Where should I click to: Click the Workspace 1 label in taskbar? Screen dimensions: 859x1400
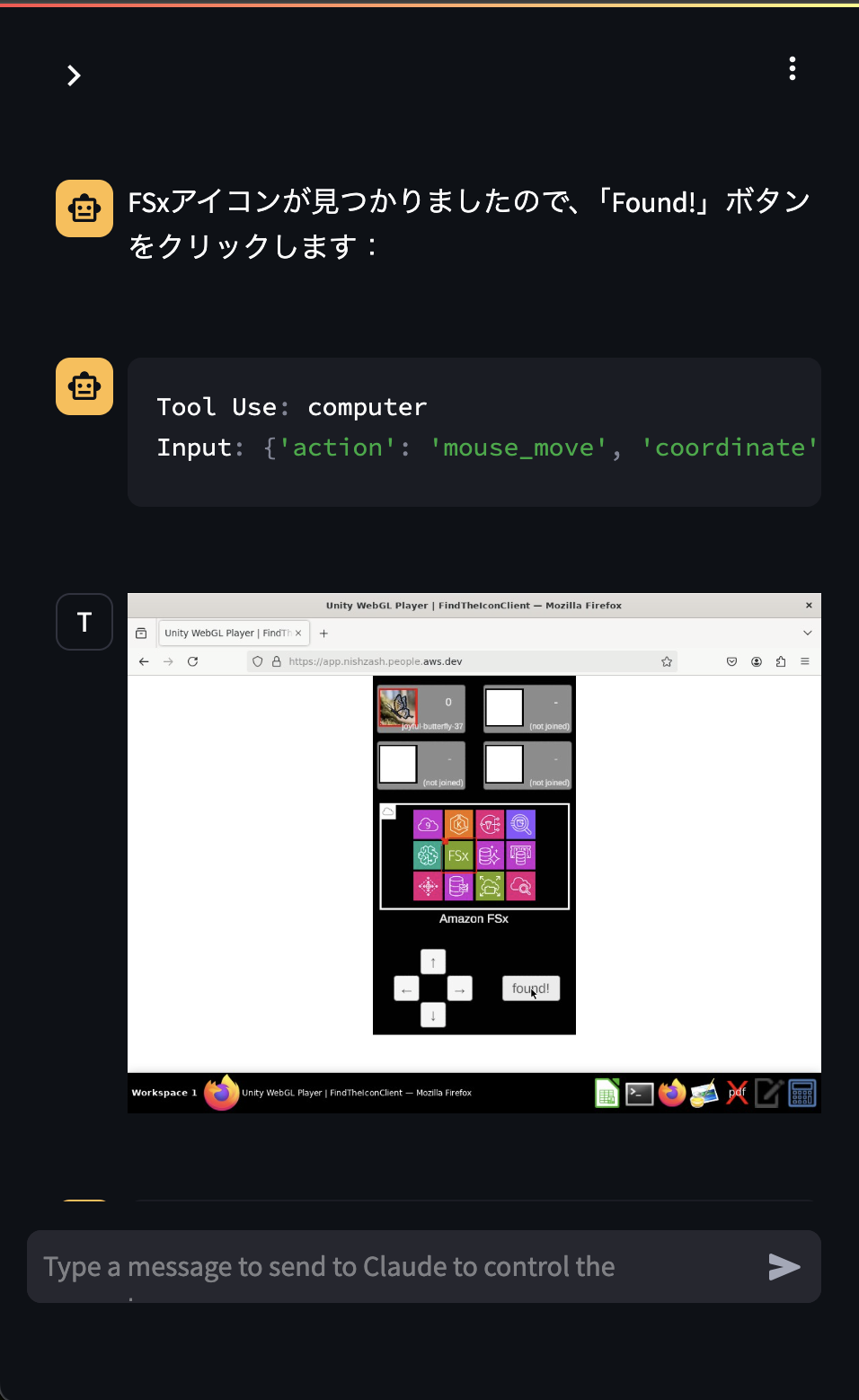(164, 1093)
